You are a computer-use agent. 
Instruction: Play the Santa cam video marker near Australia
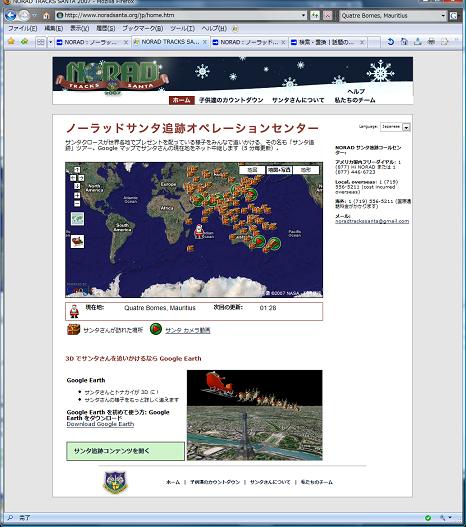[259, 241]
